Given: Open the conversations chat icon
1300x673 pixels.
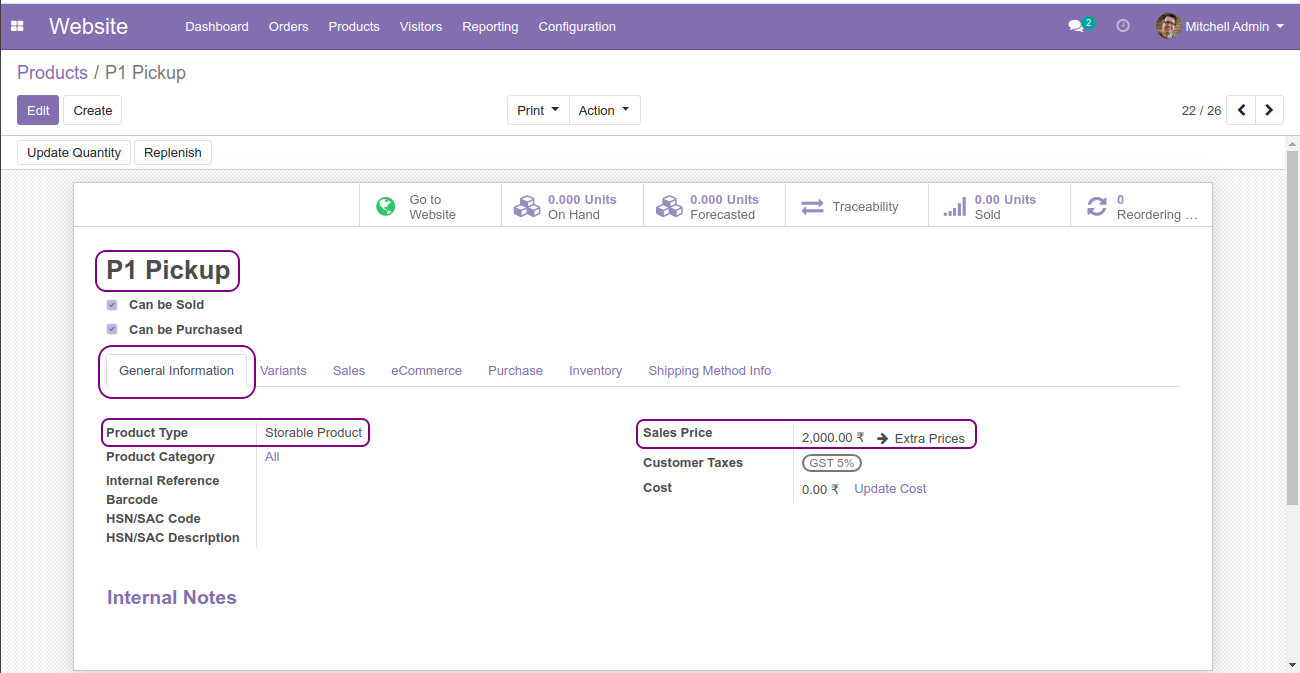Looking at the screenshot, I should [x=1076, y=27].
